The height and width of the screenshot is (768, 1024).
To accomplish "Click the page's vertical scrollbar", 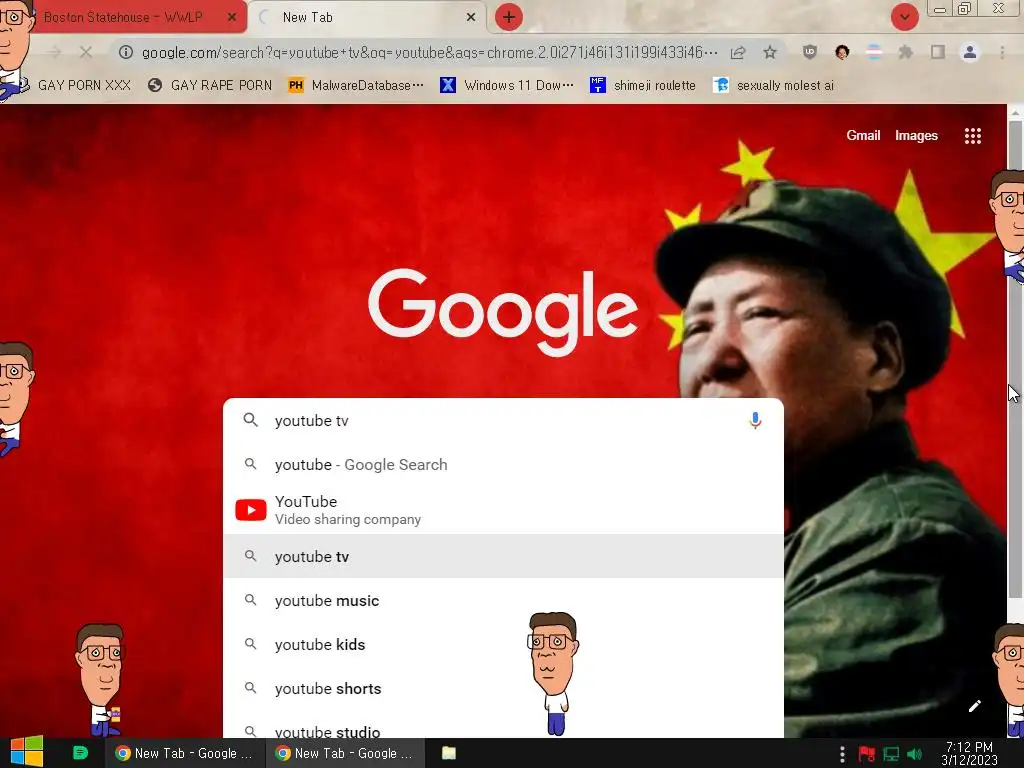I will click(x=1016, y=359).
